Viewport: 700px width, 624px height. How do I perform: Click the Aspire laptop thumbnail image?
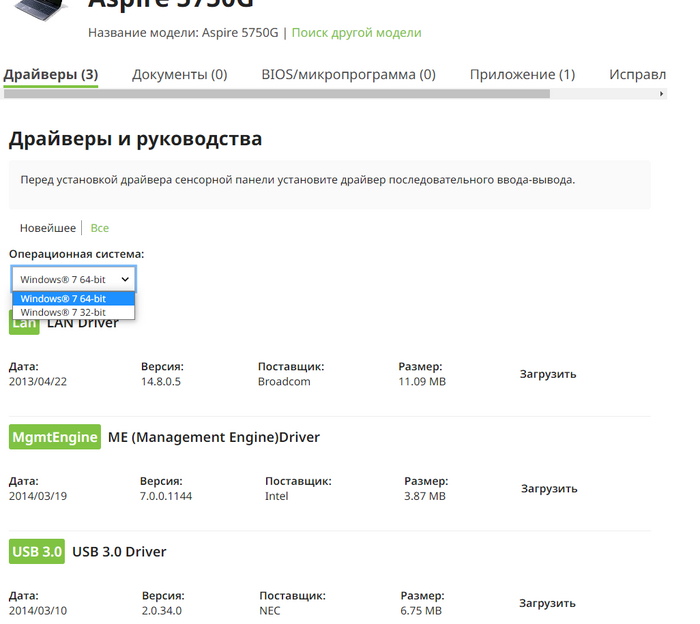tap(40, 10)
